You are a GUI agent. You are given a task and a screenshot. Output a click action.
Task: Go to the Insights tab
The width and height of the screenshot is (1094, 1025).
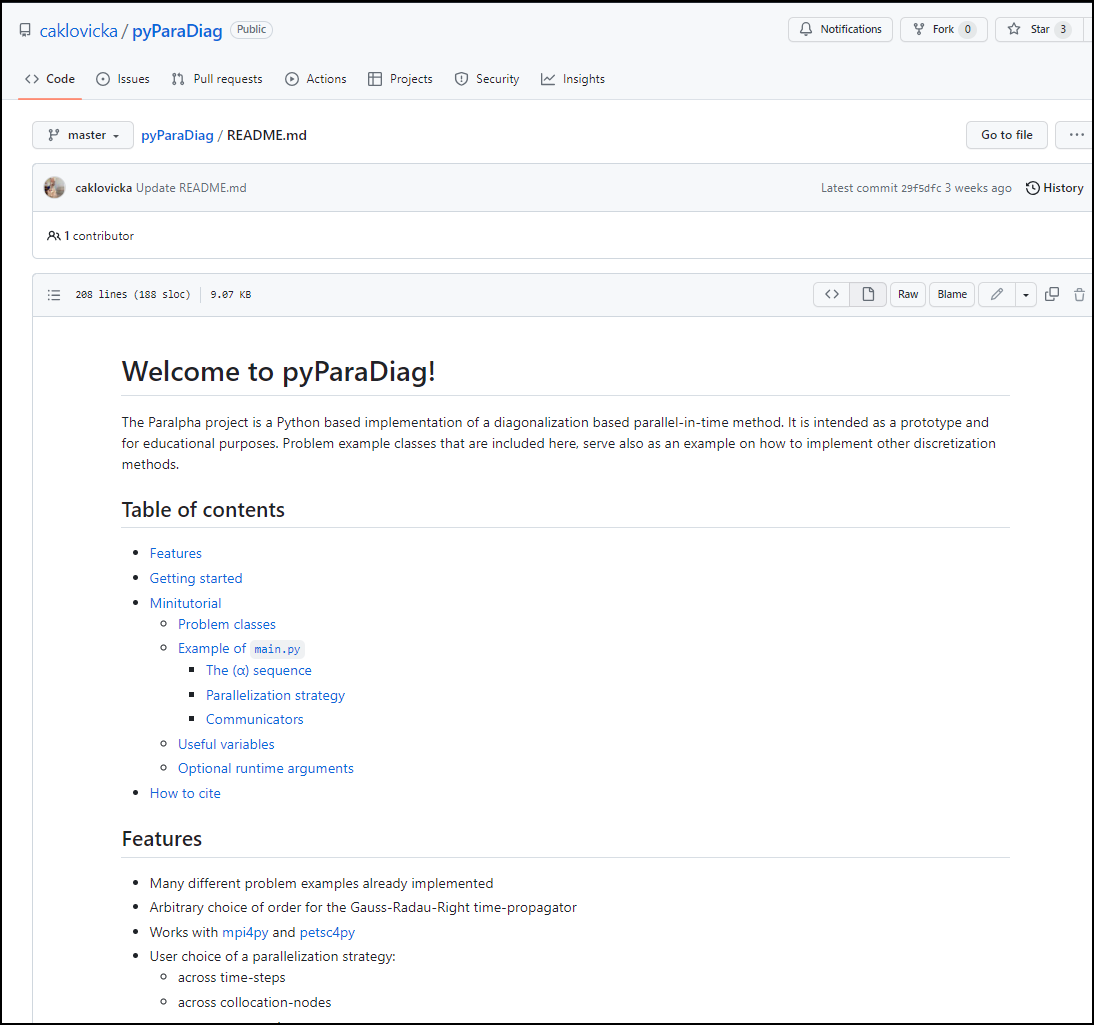[x=573, y=79]
